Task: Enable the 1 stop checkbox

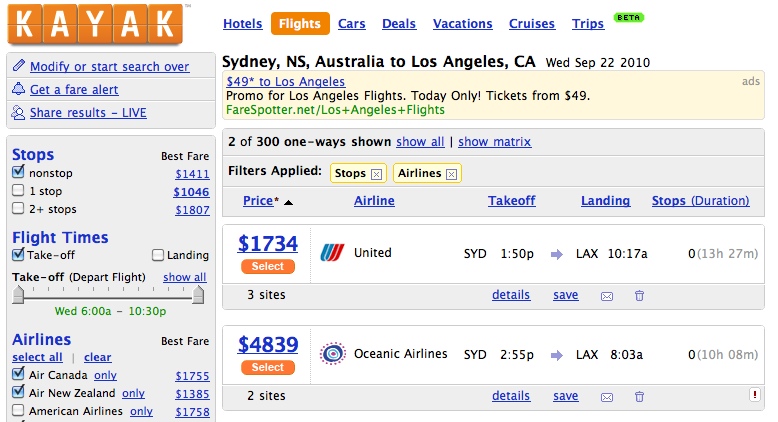Action: [18, 190]
